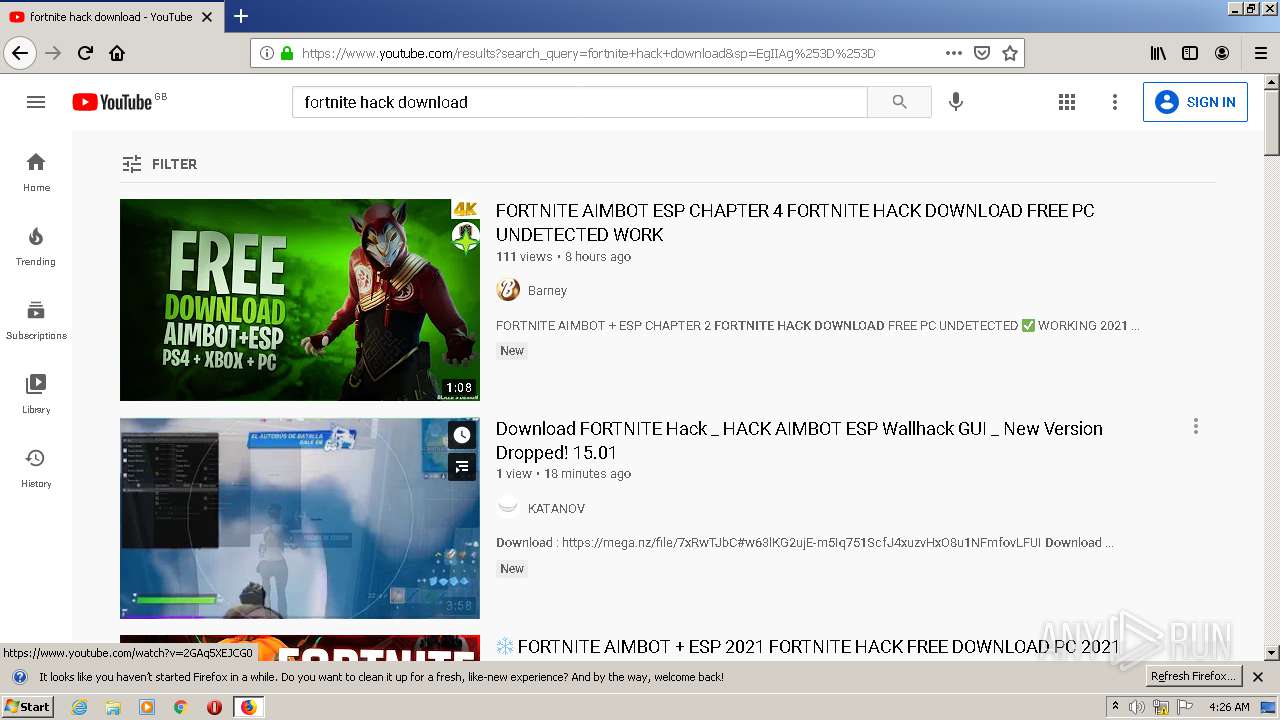Open Library in YouTube sidebar
Viewport: 1280px width, 720px height.
coord(36,394)
